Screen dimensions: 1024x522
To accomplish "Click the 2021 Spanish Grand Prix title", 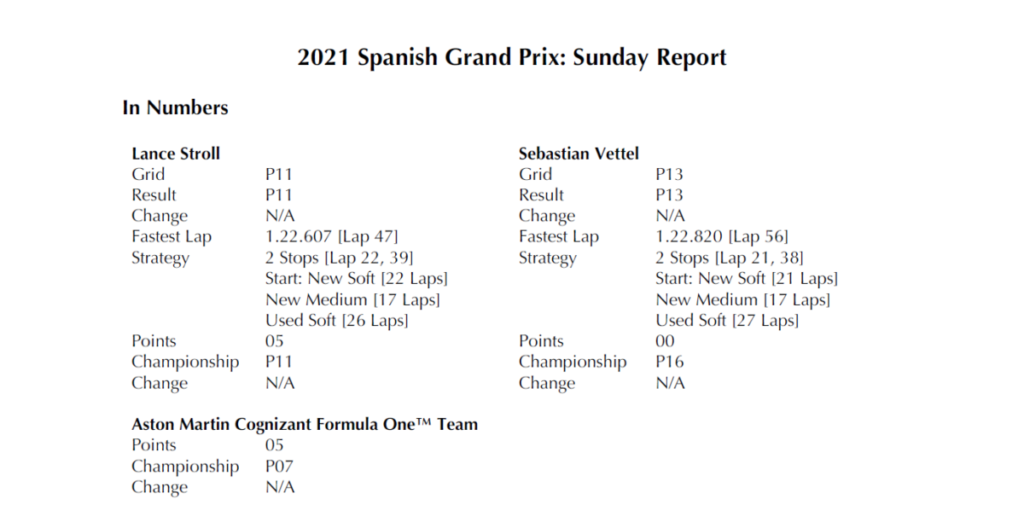I will pos(511,57).
